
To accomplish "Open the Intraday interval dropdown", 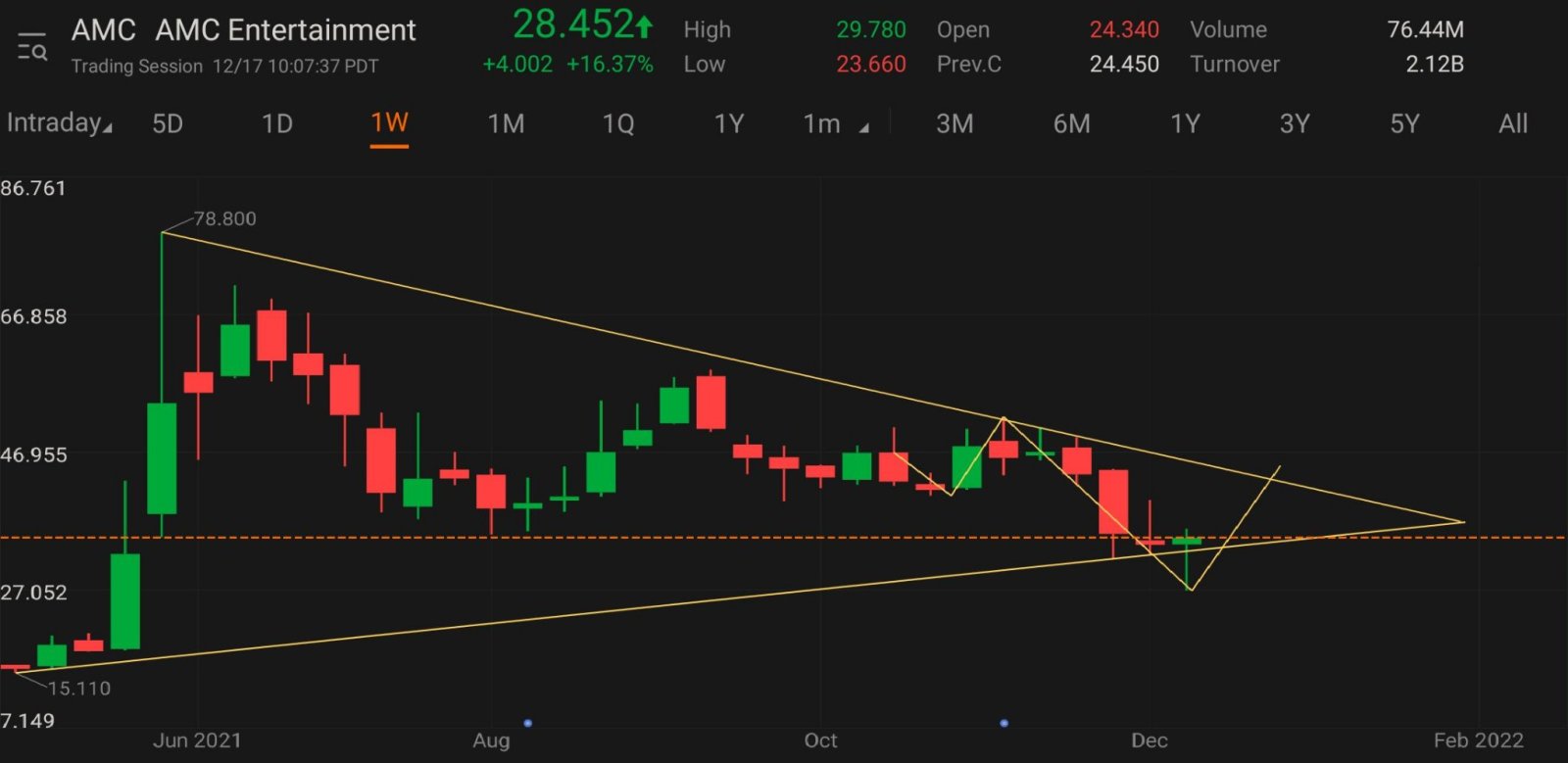I will 59,123.
